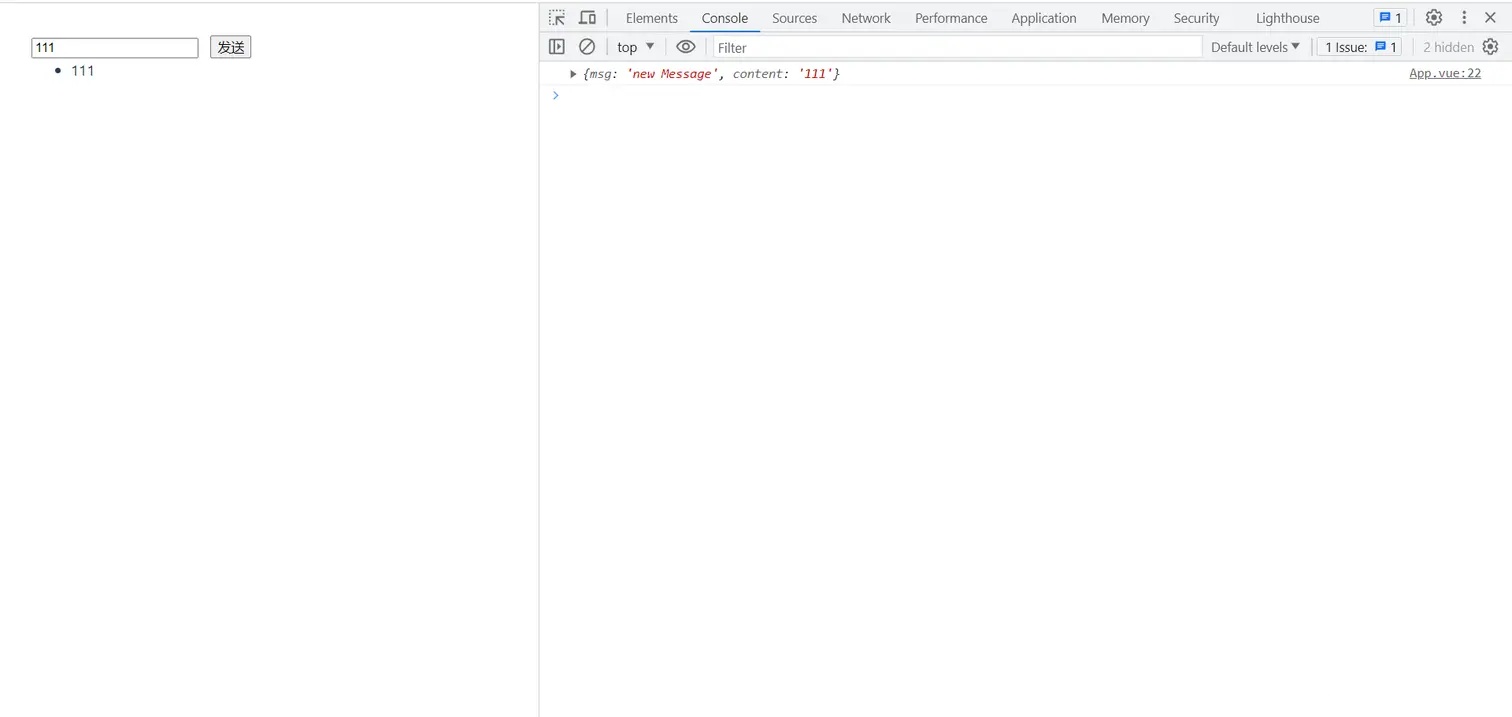The width and height of the screenshot is (1512, 717).
Task: Open console settings gear beside 2 hidden
Action: coord(1490,47)
